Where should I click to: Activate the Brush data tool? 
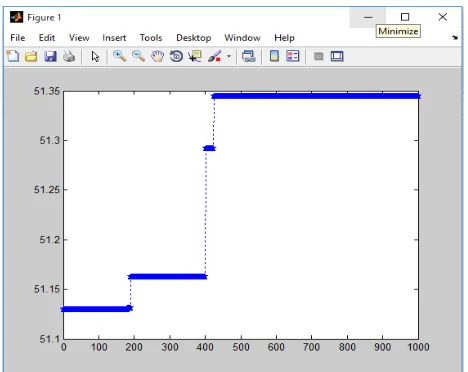[x=215, y=56]
